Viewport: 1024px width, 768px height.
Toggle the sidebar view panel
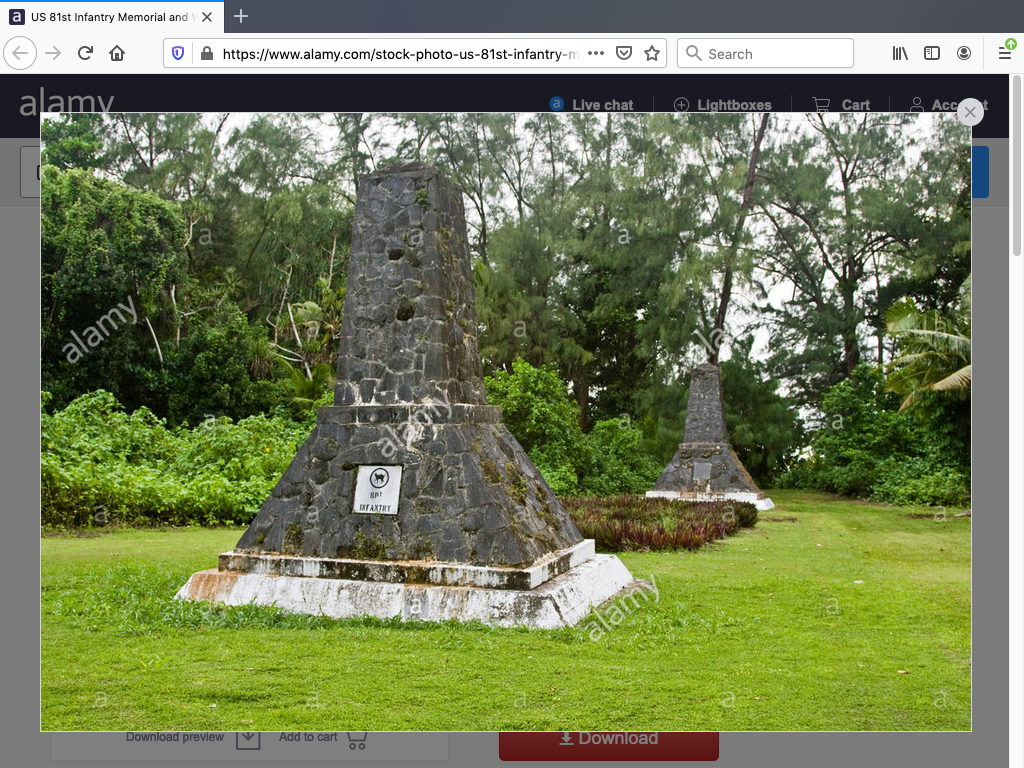point(932,54)
